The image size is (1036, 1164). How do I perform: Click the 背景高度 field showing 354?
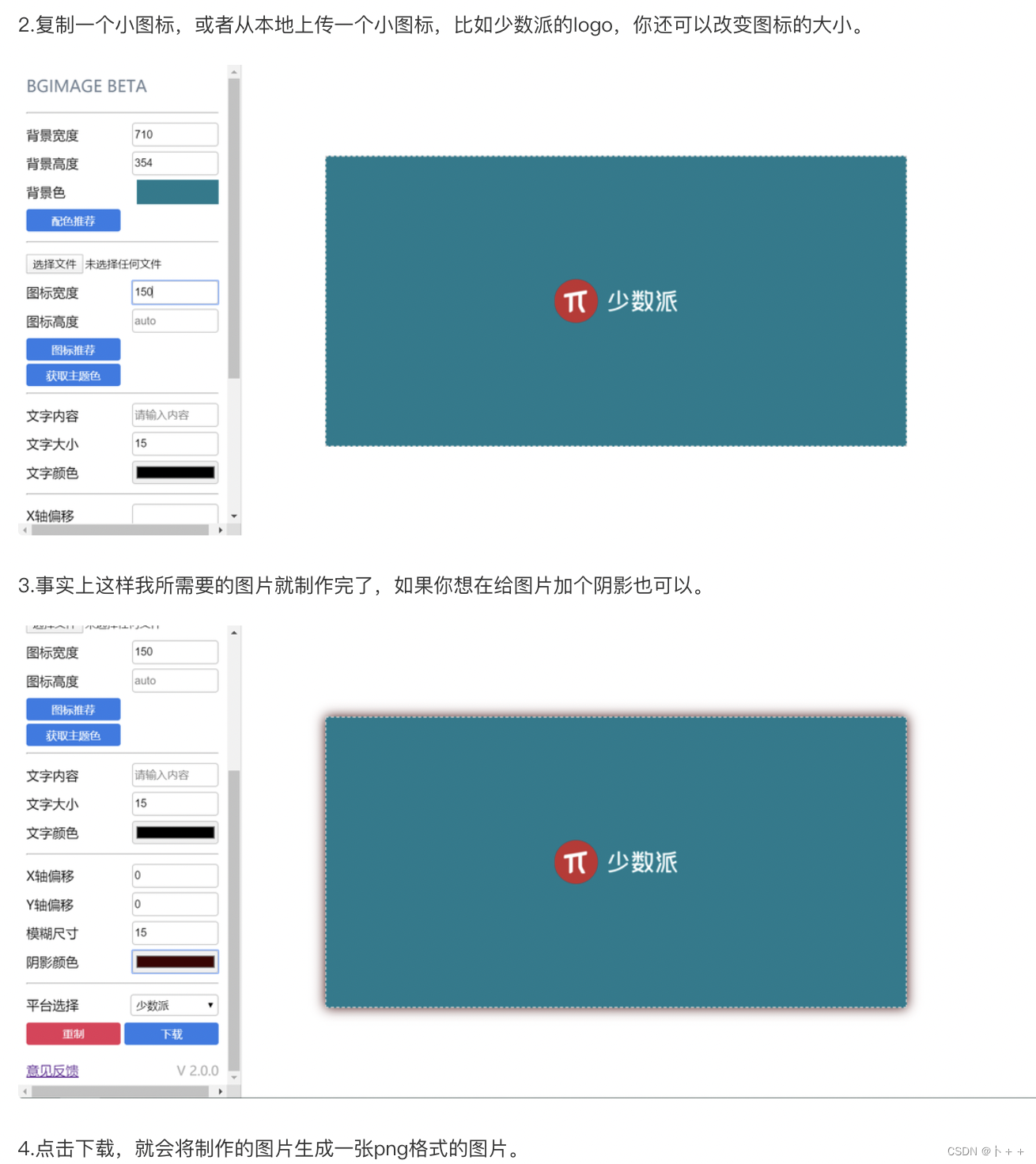click(175, 163)
